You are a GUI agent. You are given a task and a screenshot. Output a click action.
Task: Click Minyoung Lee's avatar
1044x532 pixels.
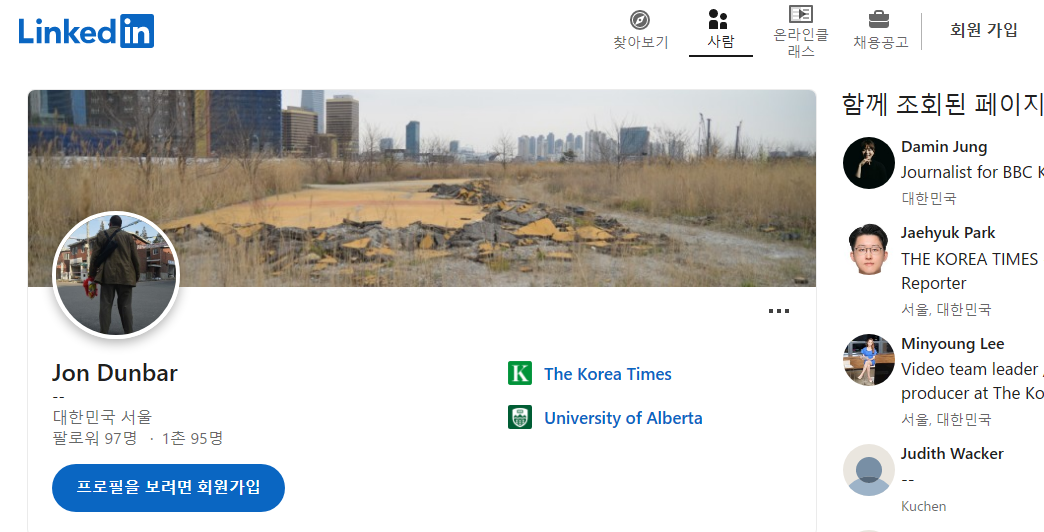point(868,360)
